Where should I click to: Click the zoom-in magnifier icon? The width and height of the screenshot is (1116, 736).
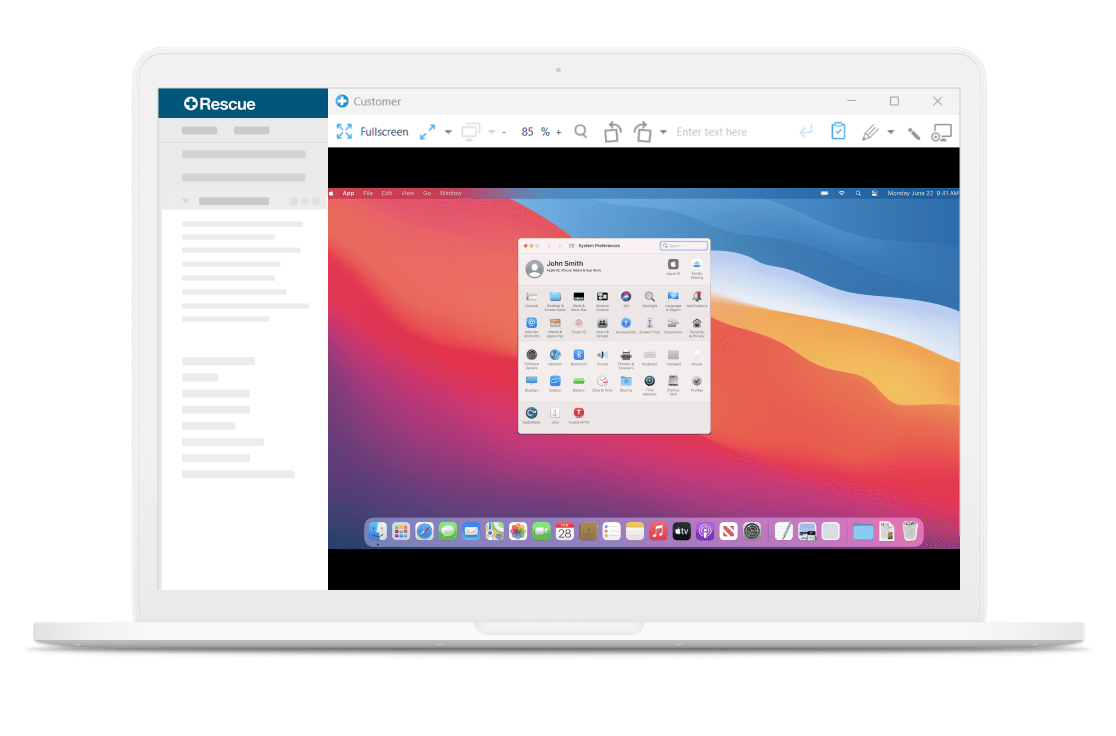point(579,131)
